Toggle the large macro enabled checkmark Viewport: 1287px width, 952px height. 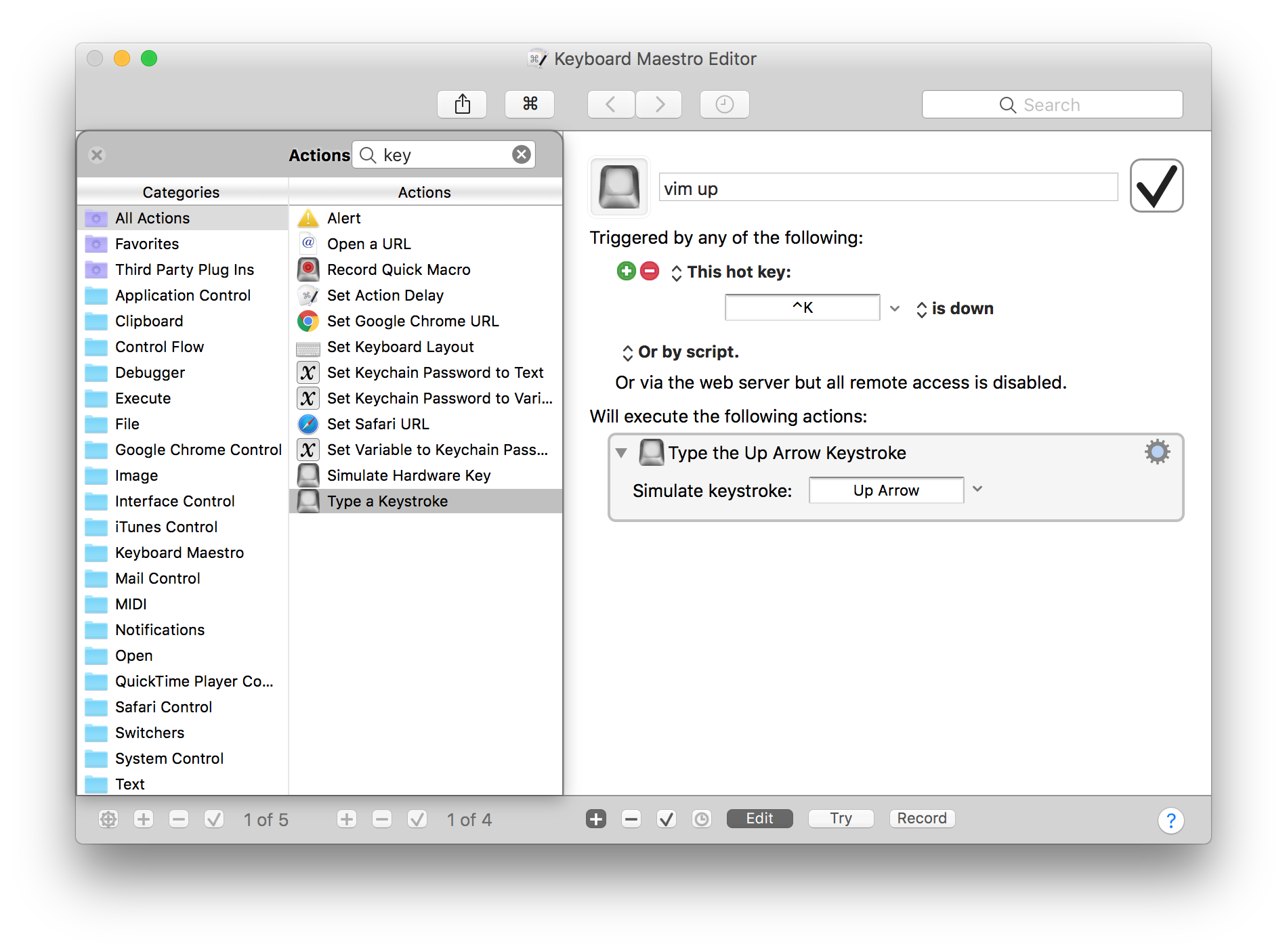click(x=1156, y=186)
